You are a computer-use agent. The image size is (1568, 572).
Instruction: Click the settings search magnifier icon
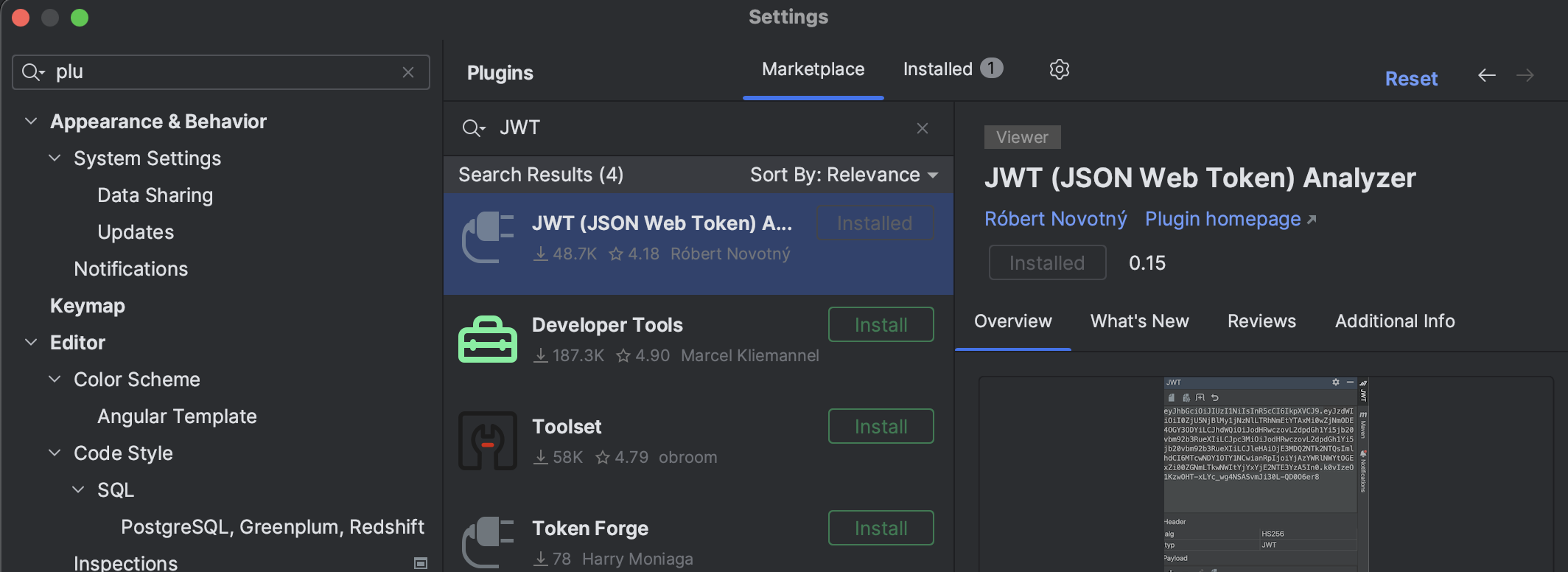tap(33, 72)
